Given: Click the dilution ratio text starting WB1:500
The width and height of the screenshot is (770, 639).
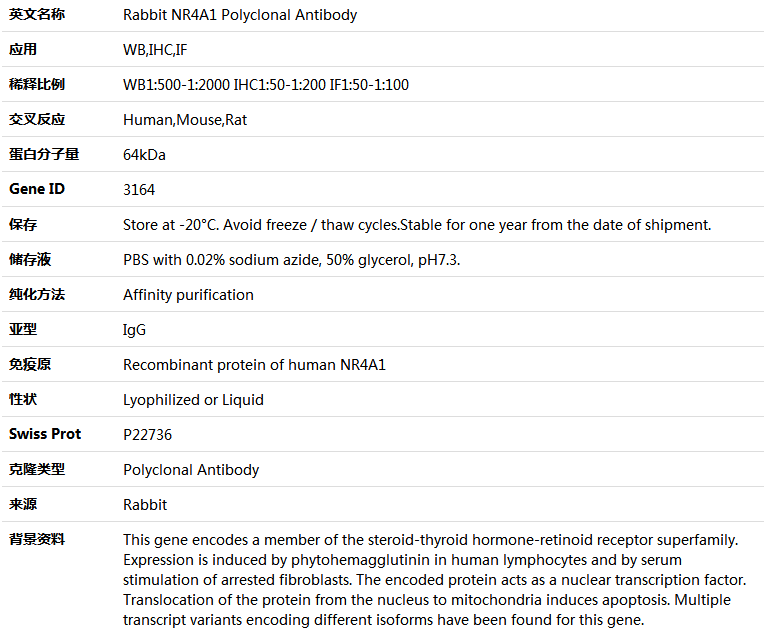Looking at the screenshot, I should point(266,85).
